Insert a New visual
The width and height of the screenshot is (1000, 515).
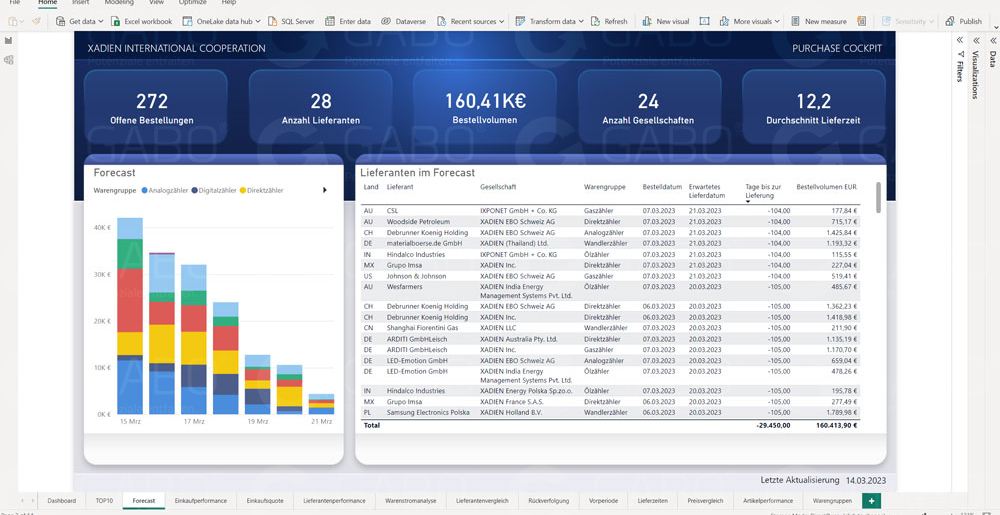pos(665,21)
